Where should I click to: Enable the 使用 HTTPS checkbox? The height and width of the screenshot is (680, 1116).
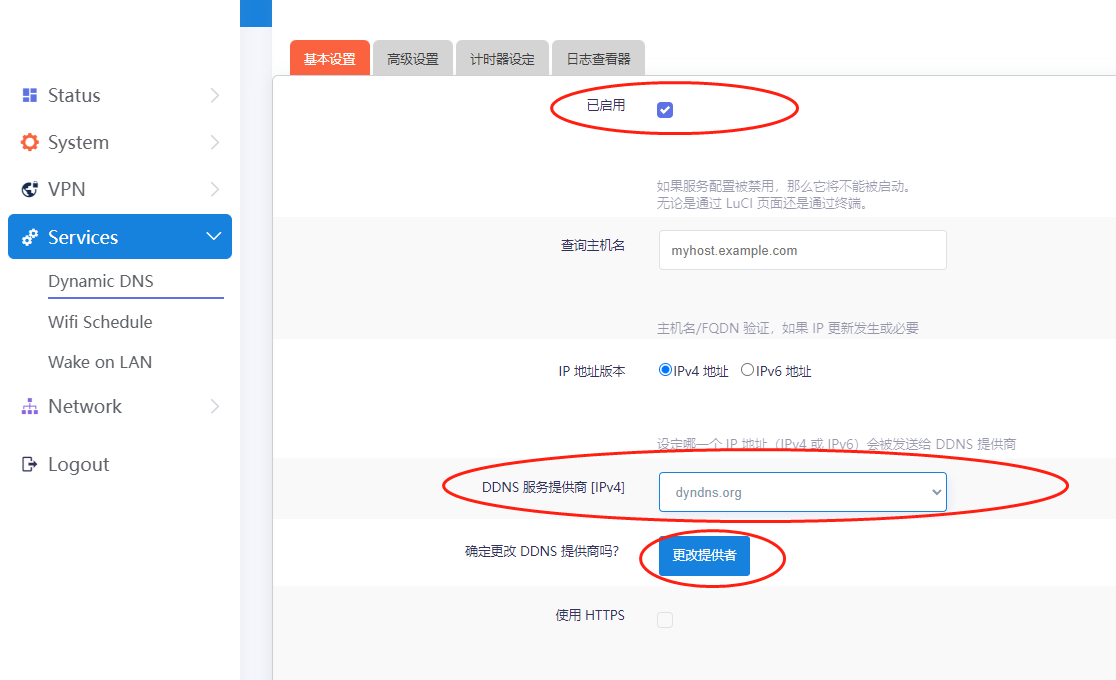(x=665, y=620)
